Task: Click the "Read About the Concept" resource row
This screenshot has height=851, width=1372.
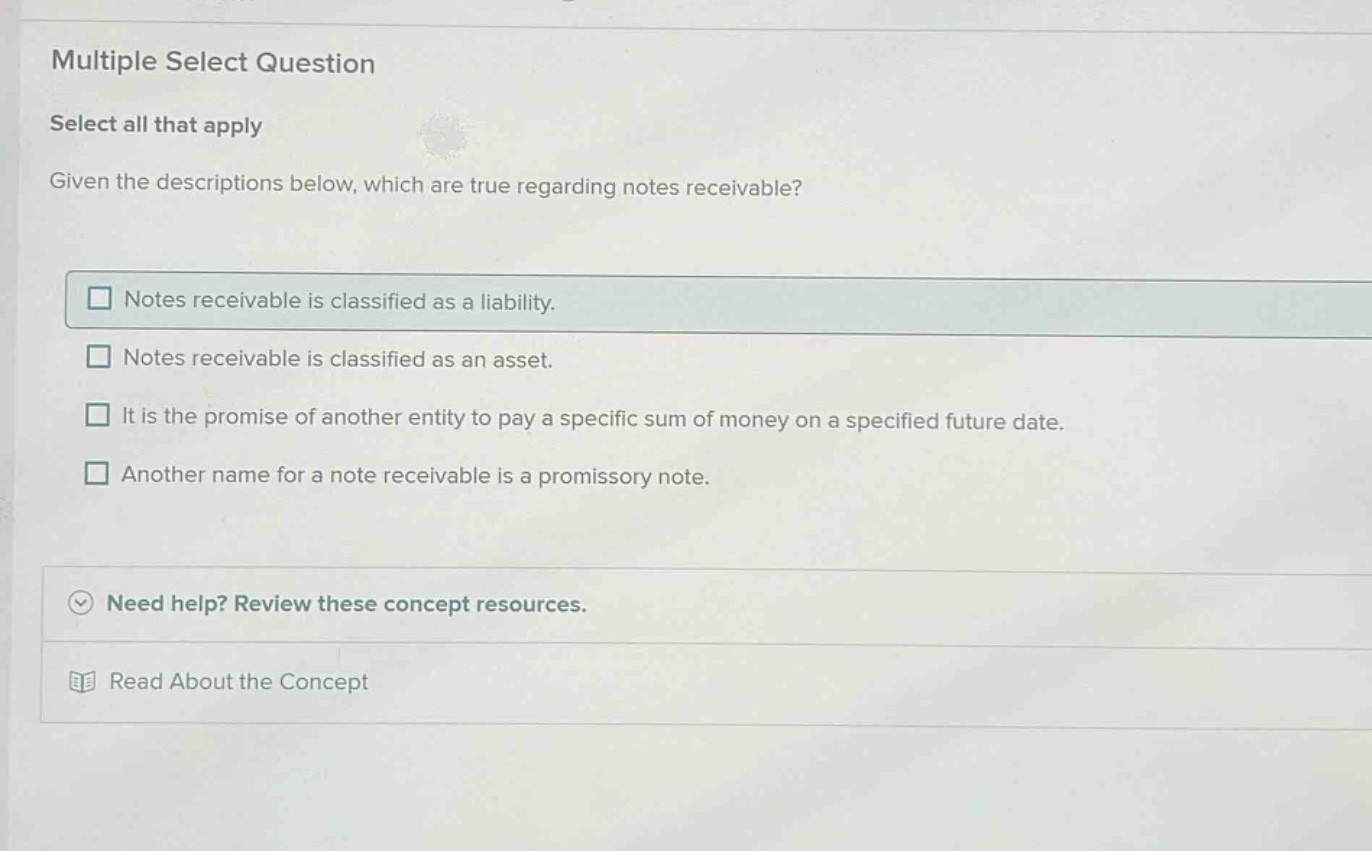Action: point(239,682)
